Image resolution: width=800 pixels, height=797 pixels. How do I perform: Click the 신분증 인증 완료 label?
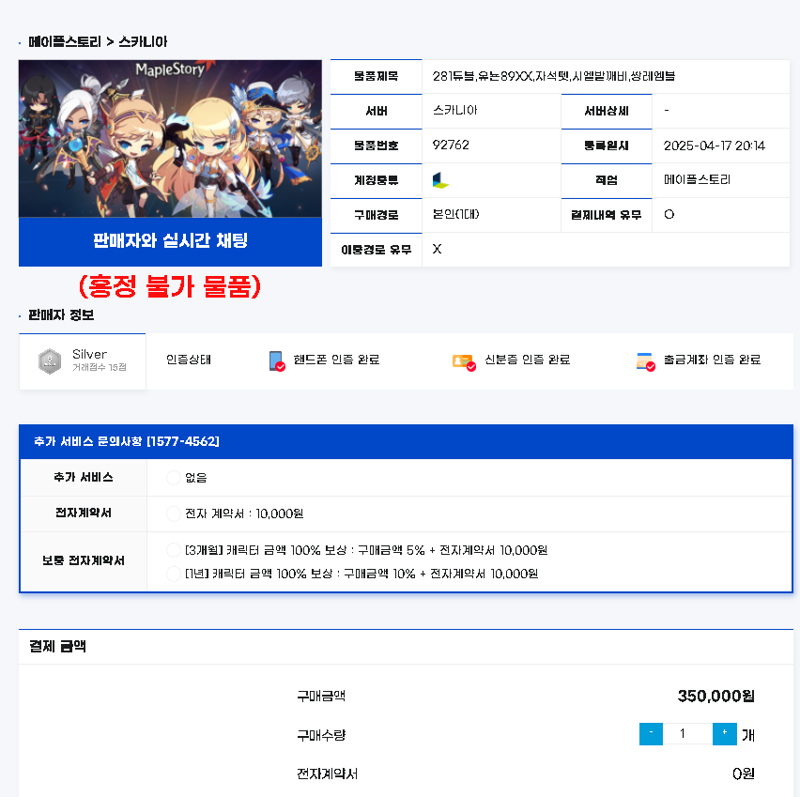click(527, 360)
